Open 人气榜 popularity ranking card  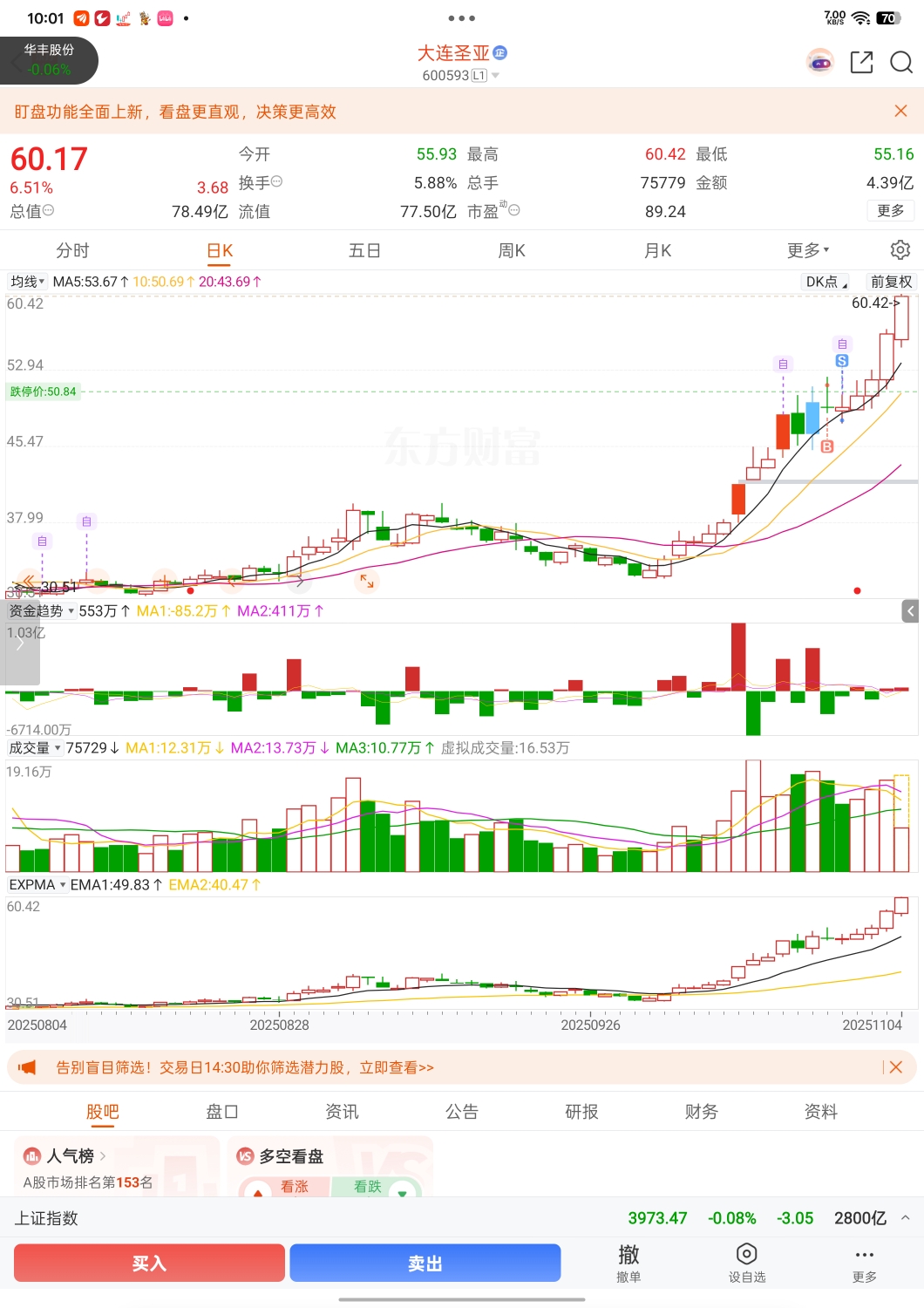point(116,1166)
